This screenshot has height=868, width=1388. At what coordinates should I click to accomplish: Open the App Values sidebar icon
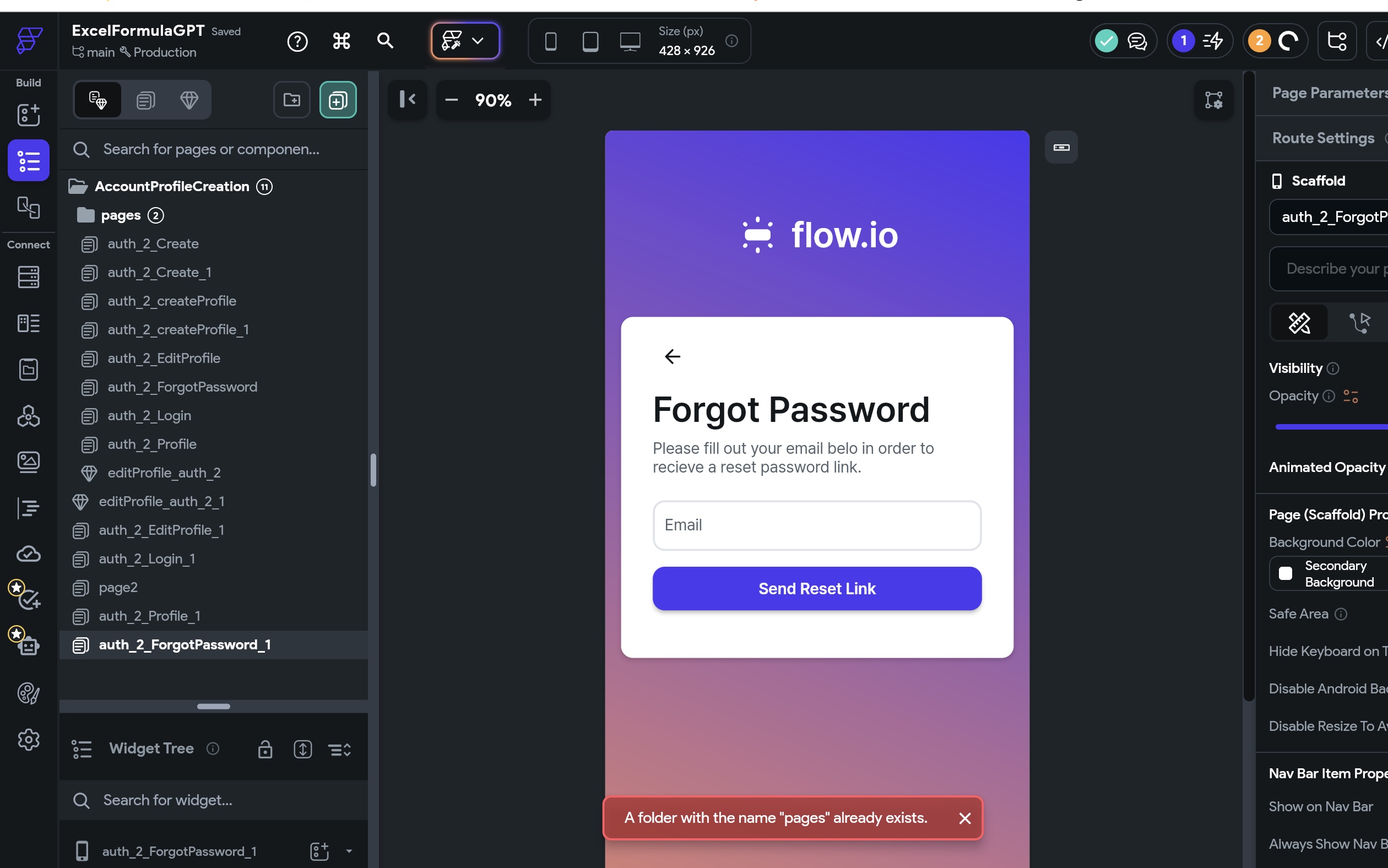(x=29, y=370)
